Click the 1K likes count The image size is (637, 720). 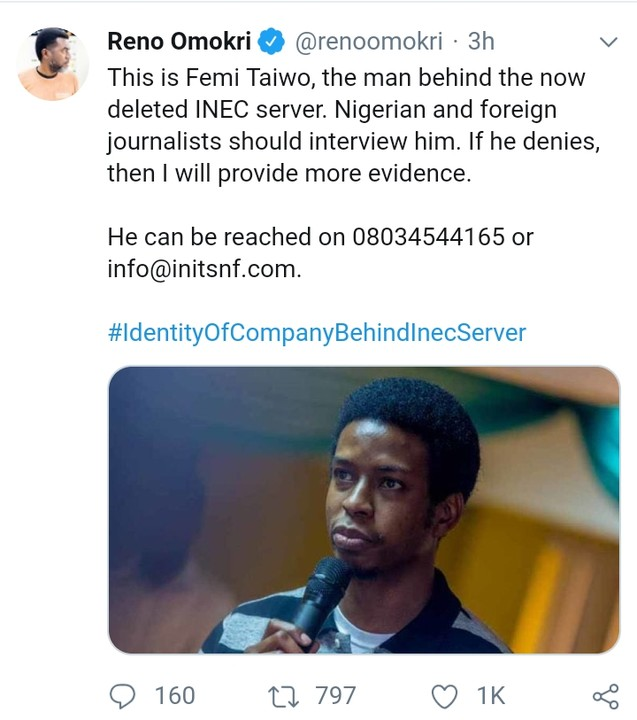coord(491,695)
